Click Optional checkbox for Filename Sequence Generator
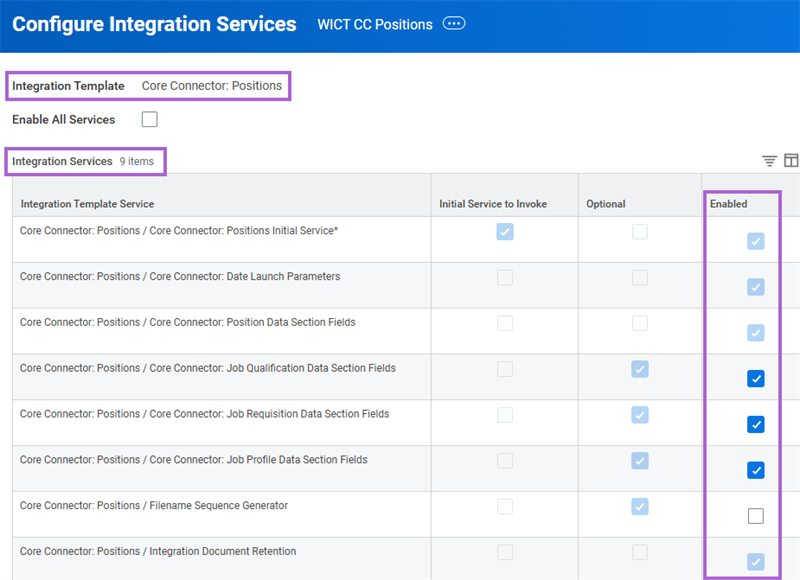 [640, 507]
